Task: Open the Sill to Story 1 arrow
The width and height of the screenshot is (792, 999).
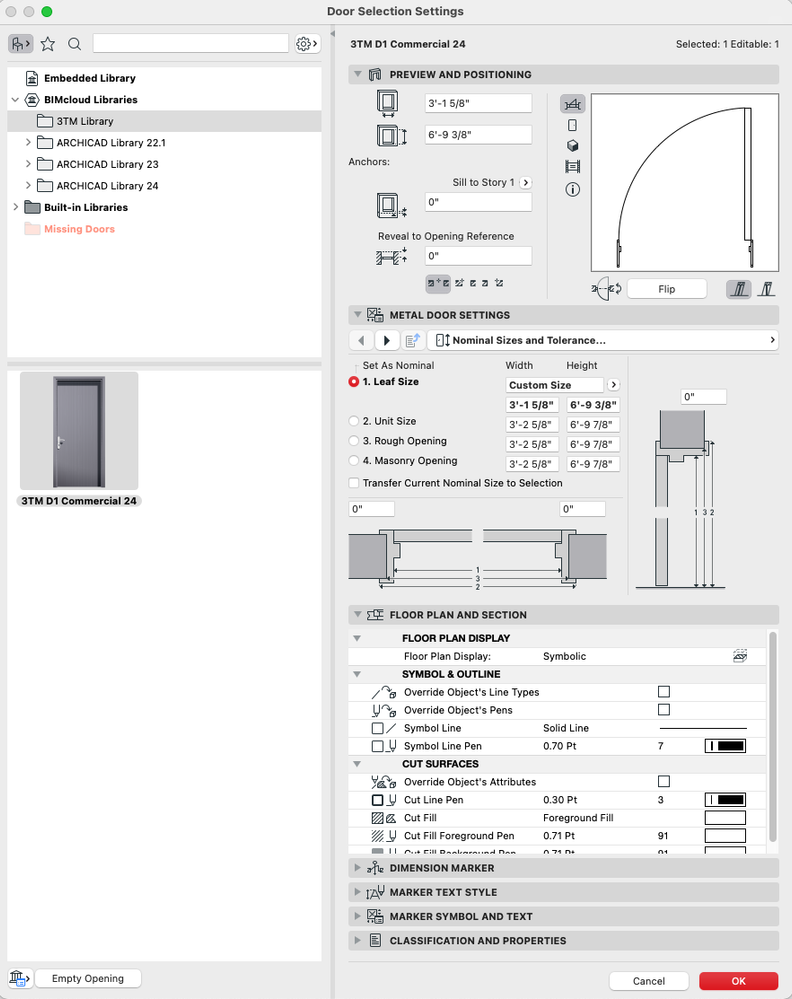Action: point(526,183)
